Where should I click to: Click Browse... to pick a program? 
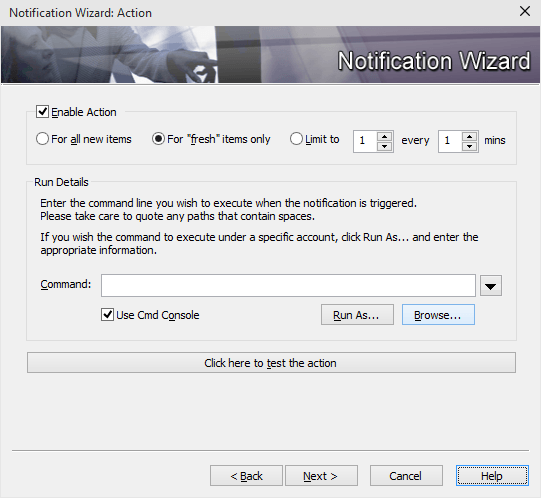(x=438, y=315)
